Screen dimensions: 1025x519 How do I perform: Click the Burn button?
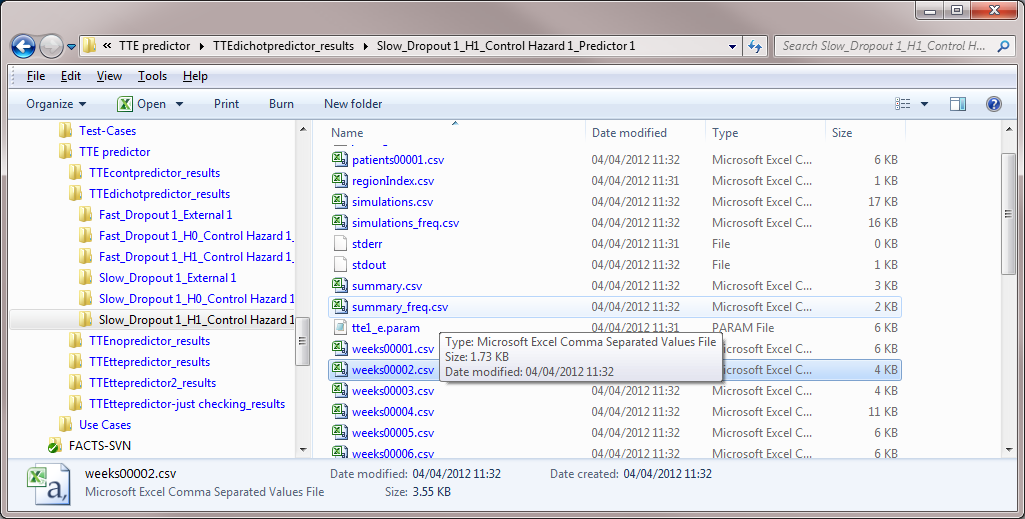pos(281,104)
